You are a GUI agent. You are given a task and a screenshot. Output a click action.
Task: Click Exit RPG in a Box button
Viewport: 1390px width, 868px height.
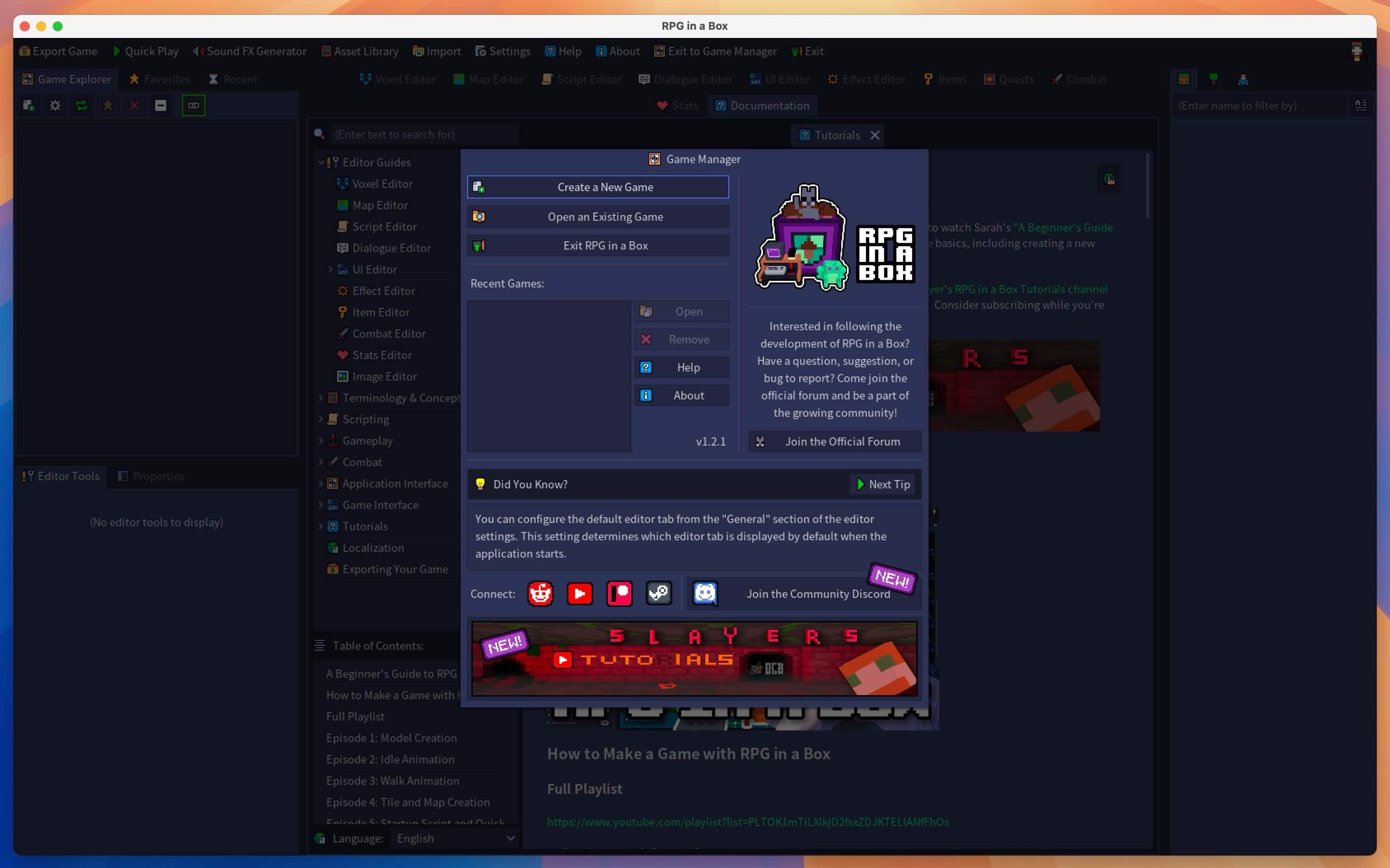point(598,246)
